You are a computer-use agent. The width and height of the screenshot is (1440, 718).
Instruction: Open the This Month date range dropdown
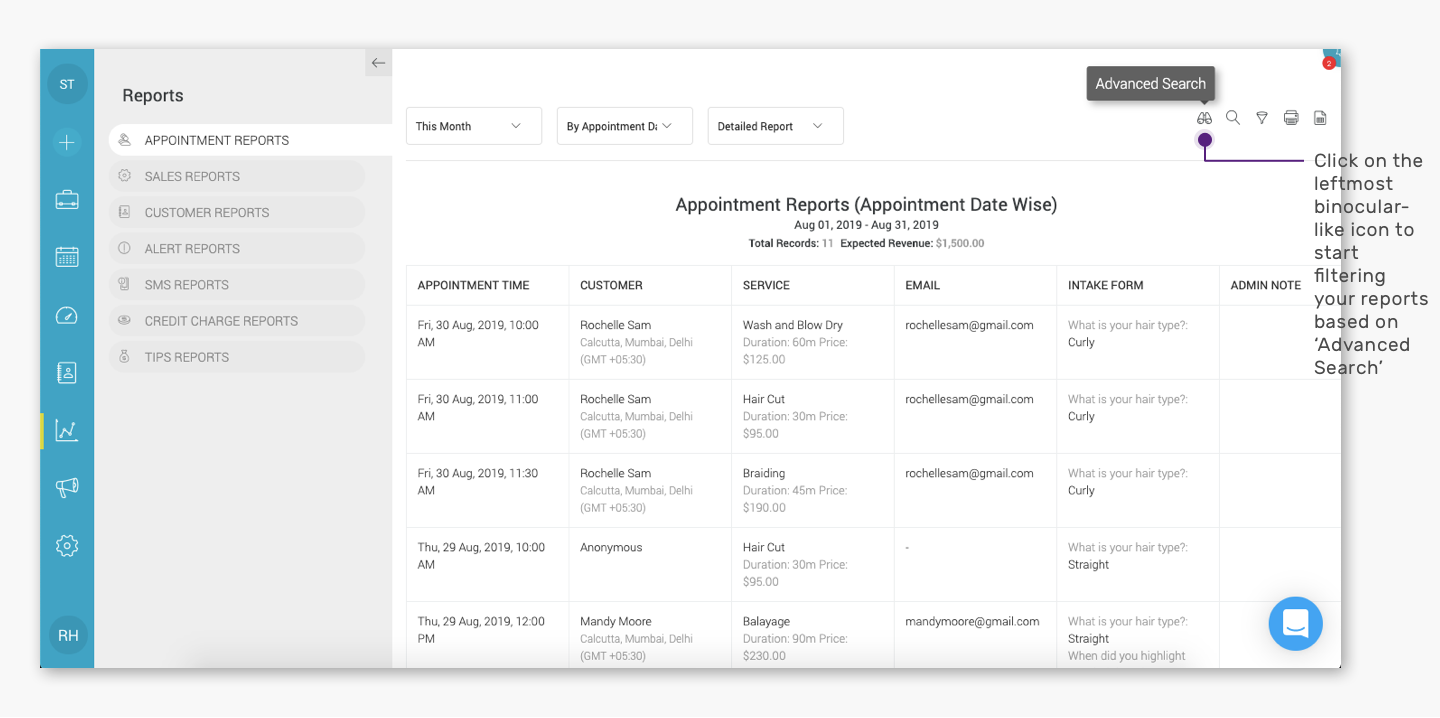coord(474,126)
